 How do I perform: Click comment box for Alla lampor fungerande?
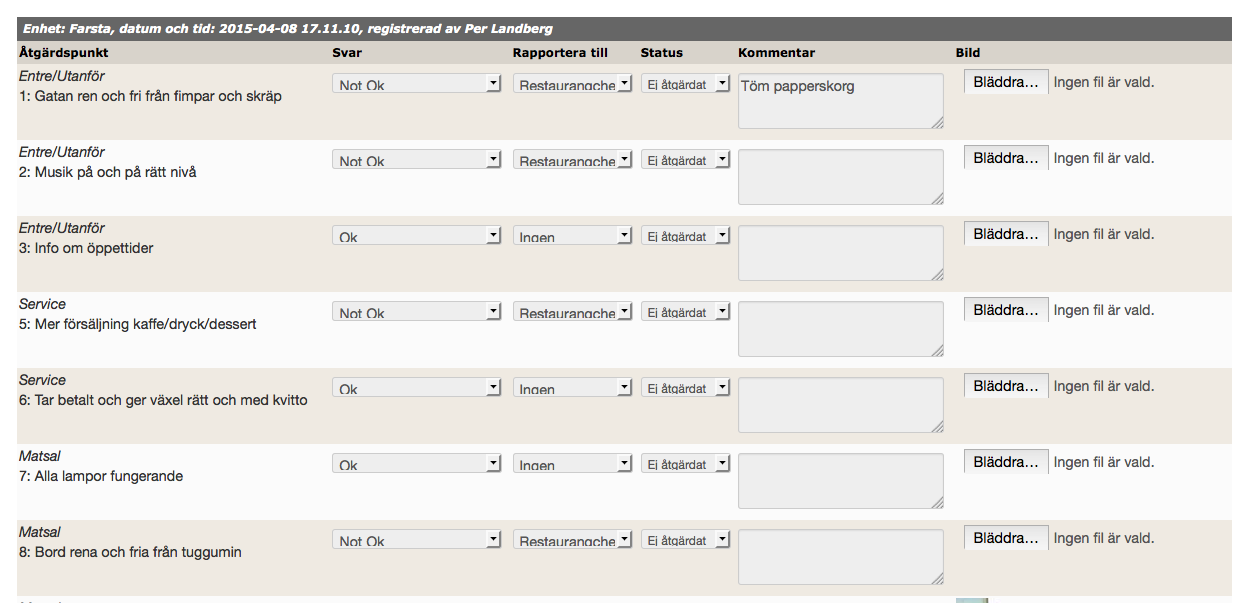pos(840,481)
